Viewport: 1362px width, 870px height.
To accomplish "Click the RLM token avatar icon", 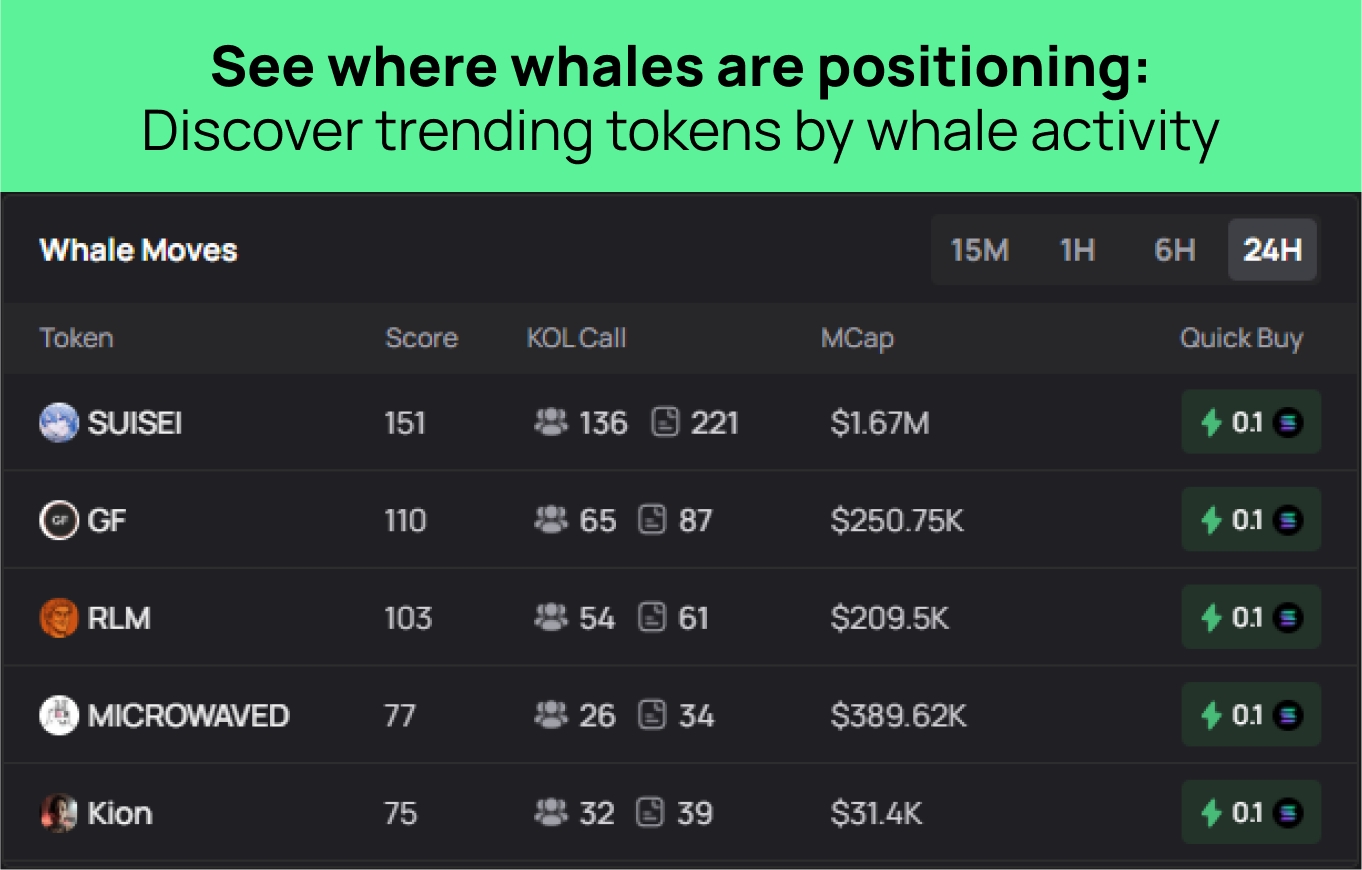I will (58, 618).
